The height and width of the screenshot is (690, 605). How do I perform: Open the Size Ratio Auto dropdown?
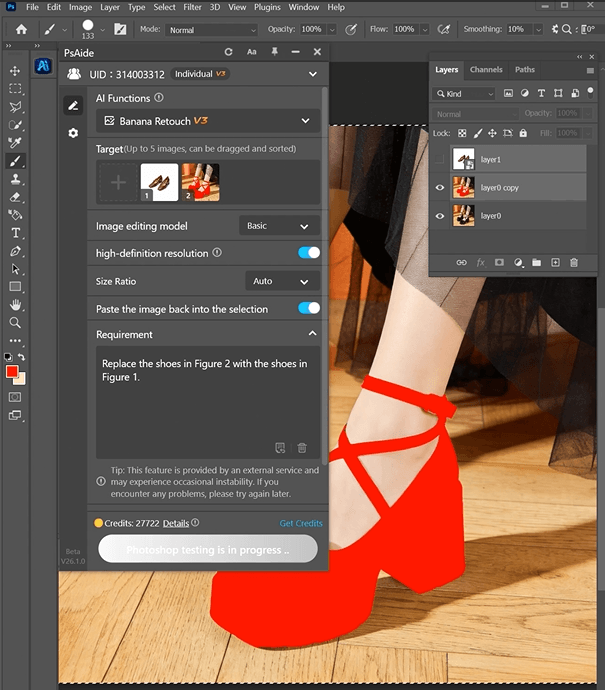coord(282,281)
